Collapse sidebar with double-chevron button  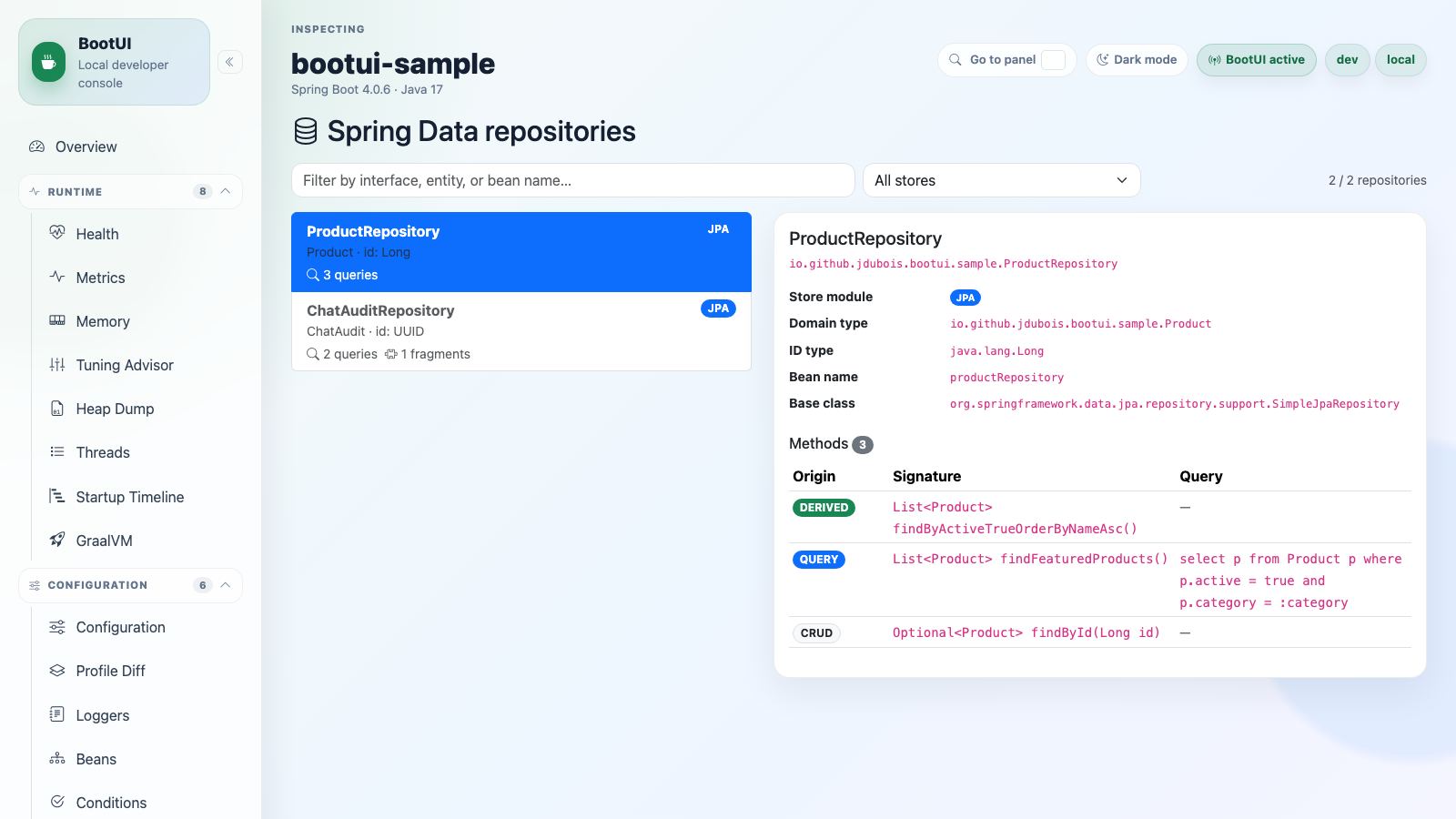click(x=230, y=62)
